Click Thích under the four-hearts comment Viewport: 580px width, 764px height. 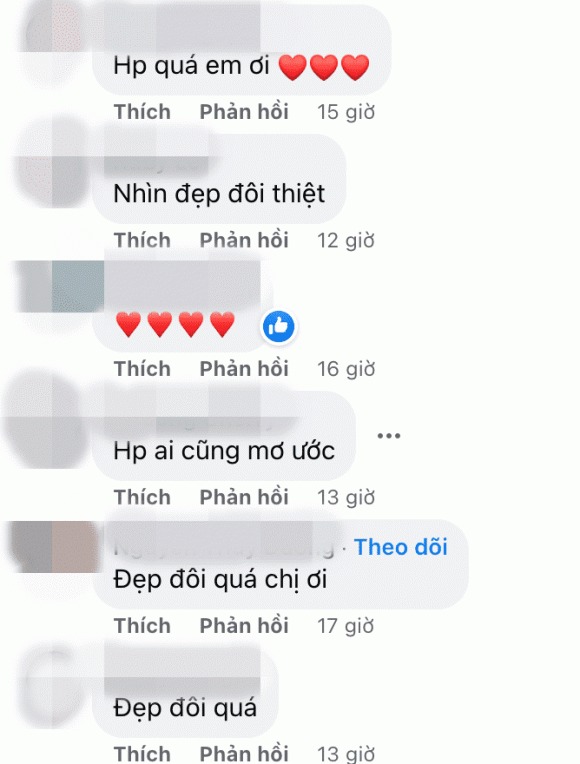(x=142, y=369)
